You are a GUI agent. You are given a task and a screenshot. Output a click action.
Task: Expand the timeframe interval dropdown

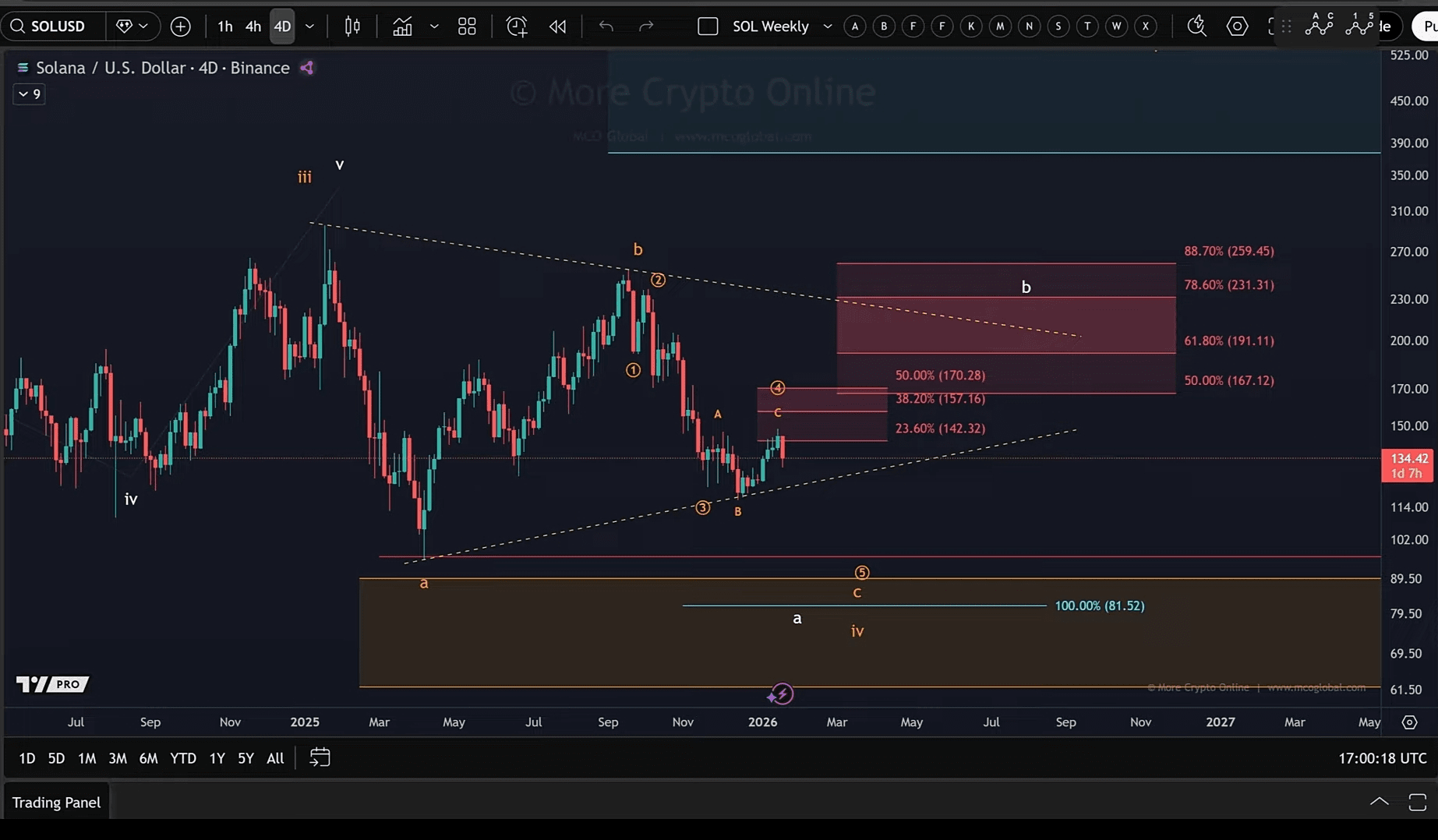click(309, 26)
